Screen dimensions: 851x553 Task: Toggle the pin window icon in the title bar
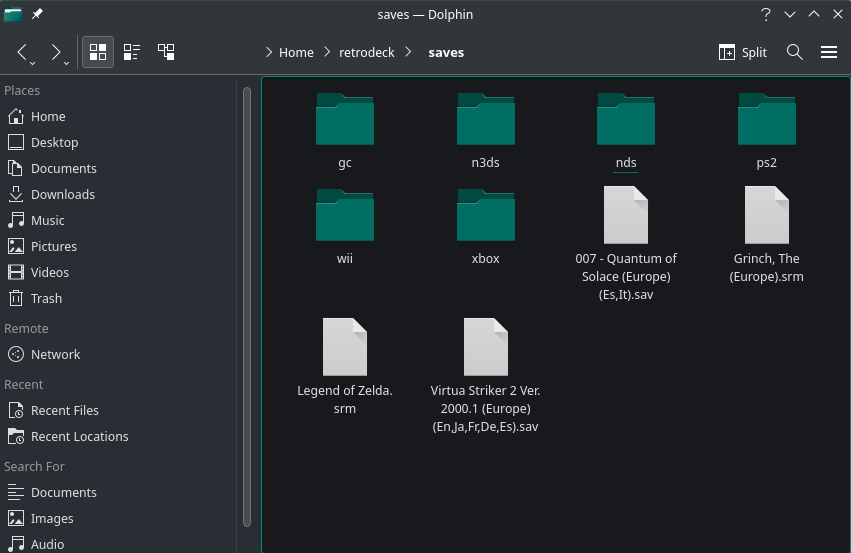point(37,14)
